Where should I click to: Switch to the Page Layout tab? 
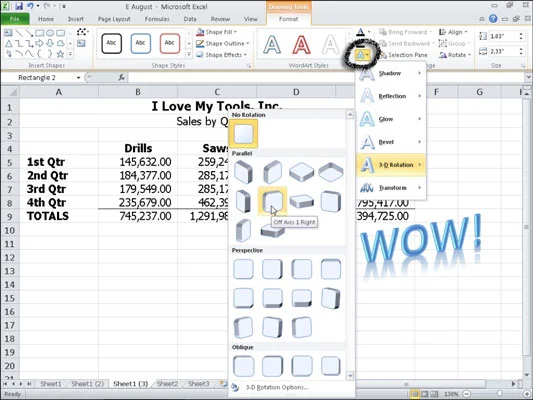pyautogui.click(x=114, y=19)
